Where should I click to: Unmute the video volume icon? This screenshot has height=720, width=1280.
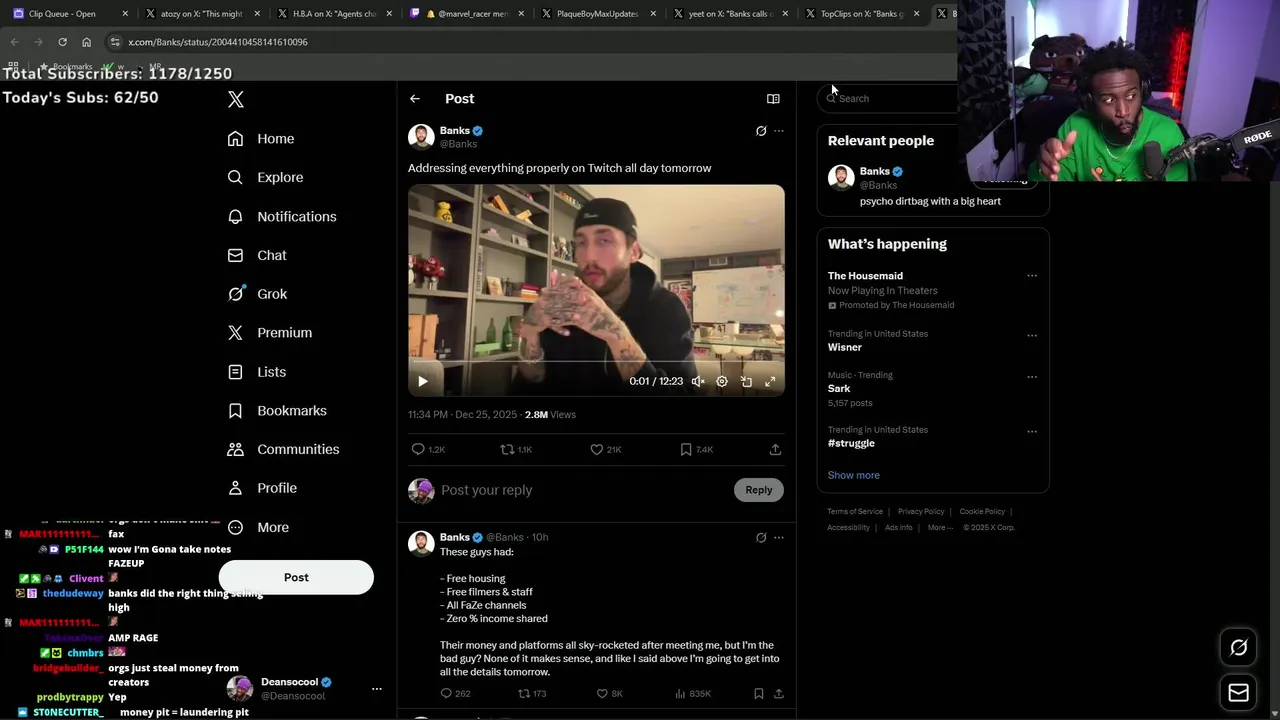698,381
